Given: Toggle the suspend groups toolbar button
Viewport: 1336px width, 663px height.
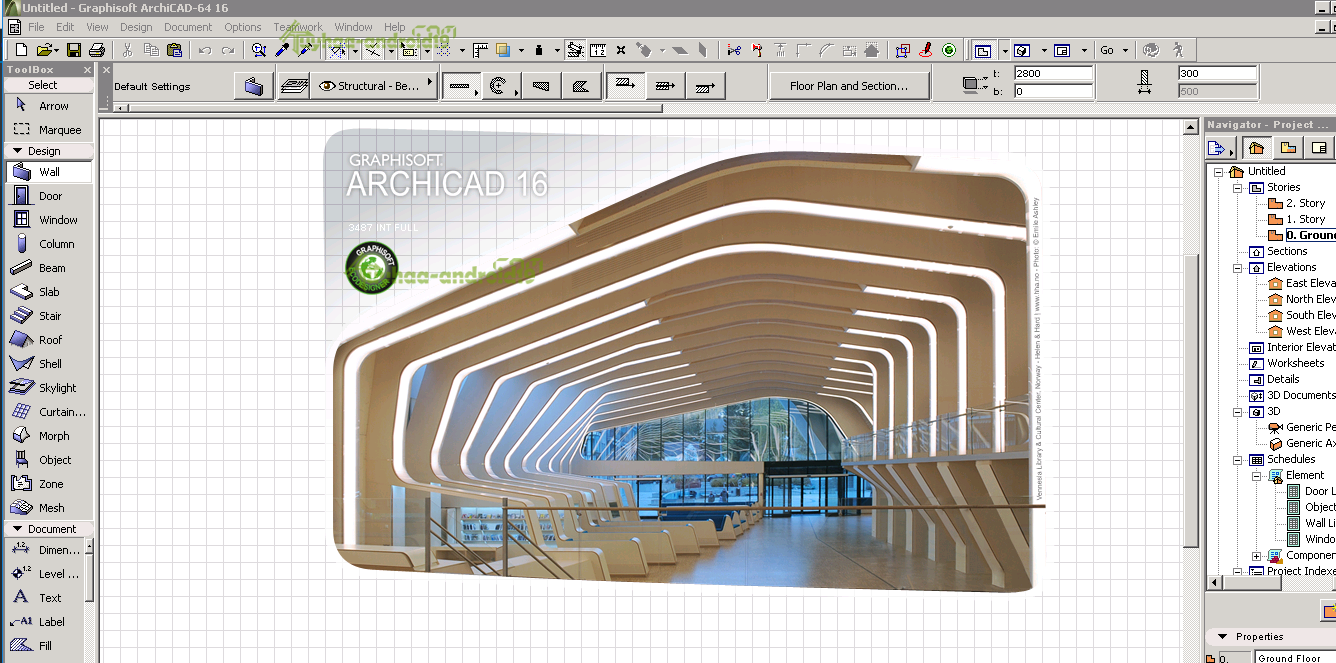Looking at the screenshot, I should (x=575, y=49).
